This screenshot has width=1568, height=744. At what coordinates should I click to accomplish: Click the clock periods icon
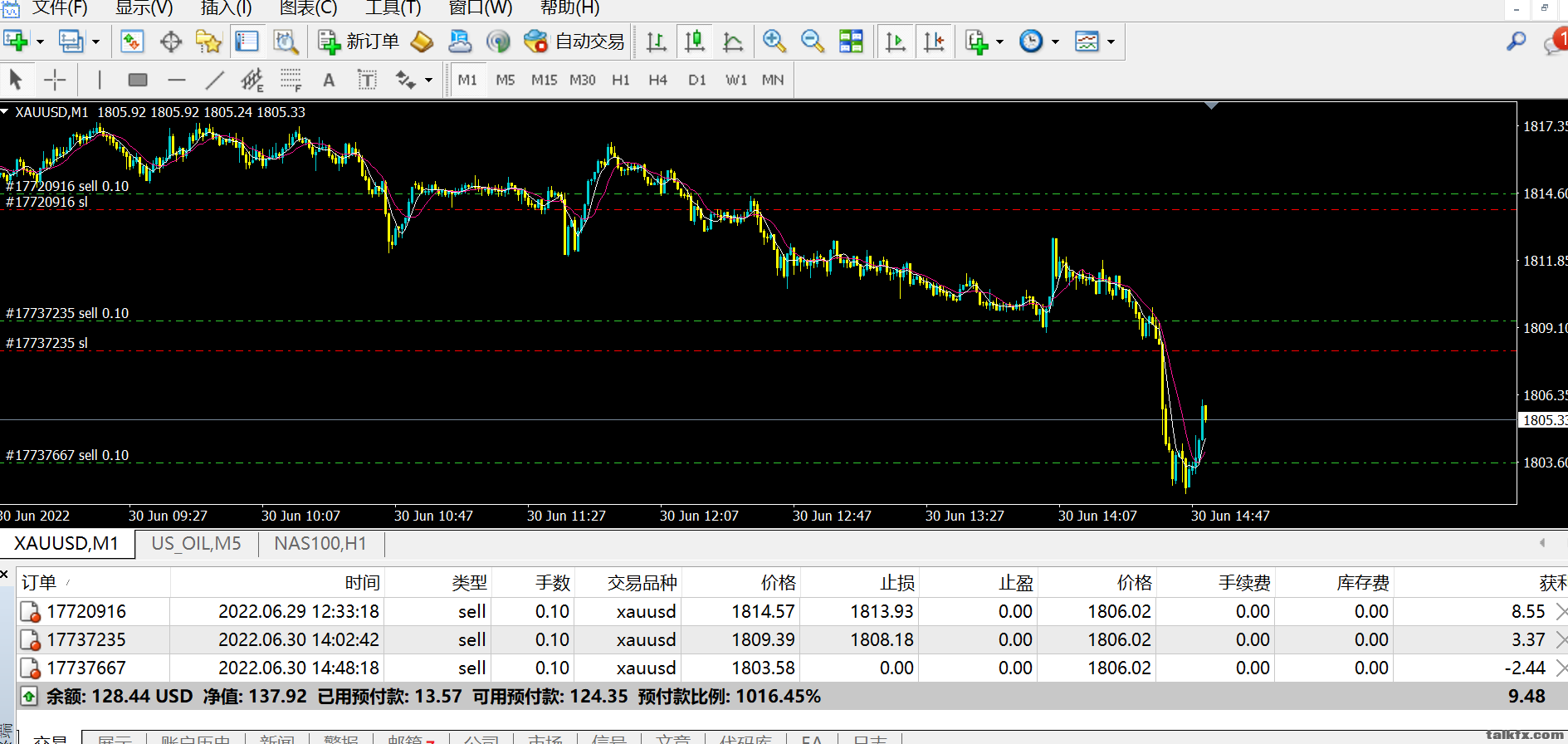(1031, 42)
